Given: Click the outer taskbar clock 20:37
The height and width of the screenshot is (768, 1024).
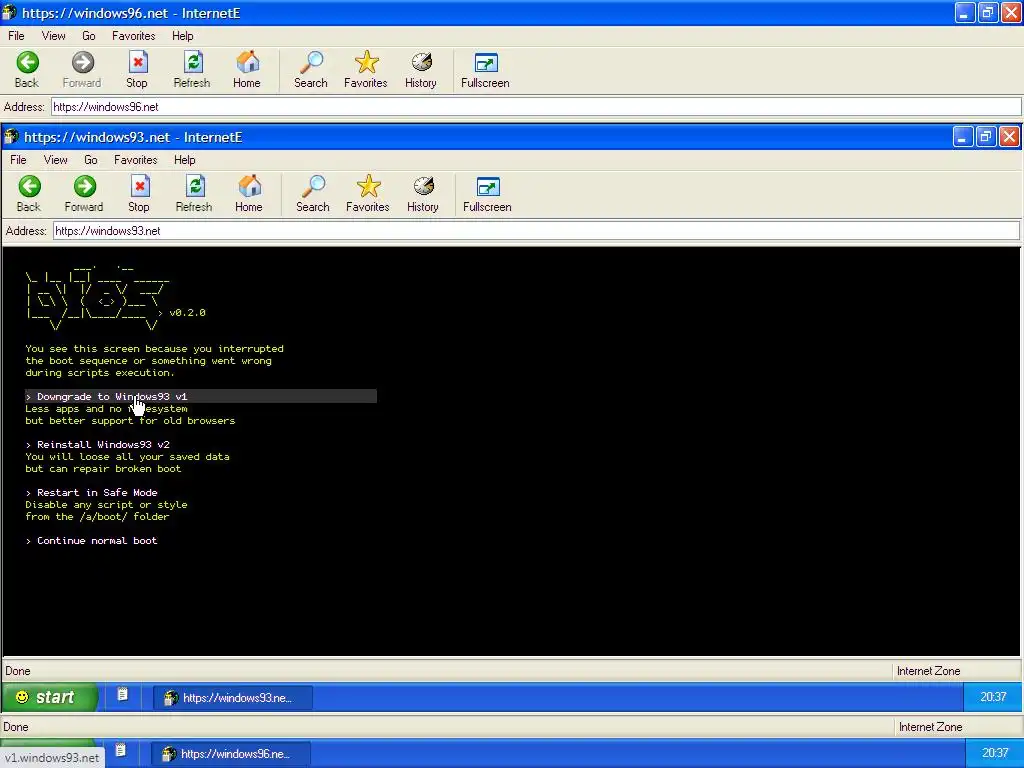Looking at the screenshot, I should 995,753.
